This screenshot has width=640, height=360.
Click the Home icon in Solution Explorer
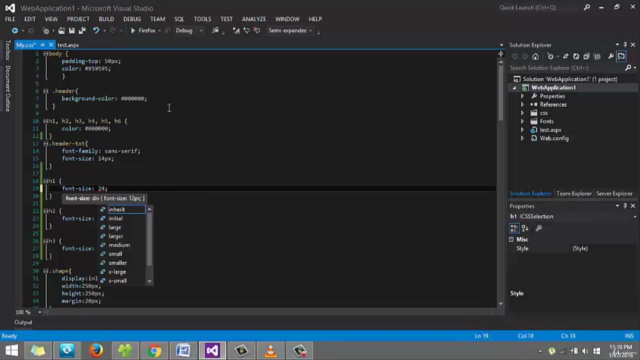pyautogui.click(x=535, y=56)
